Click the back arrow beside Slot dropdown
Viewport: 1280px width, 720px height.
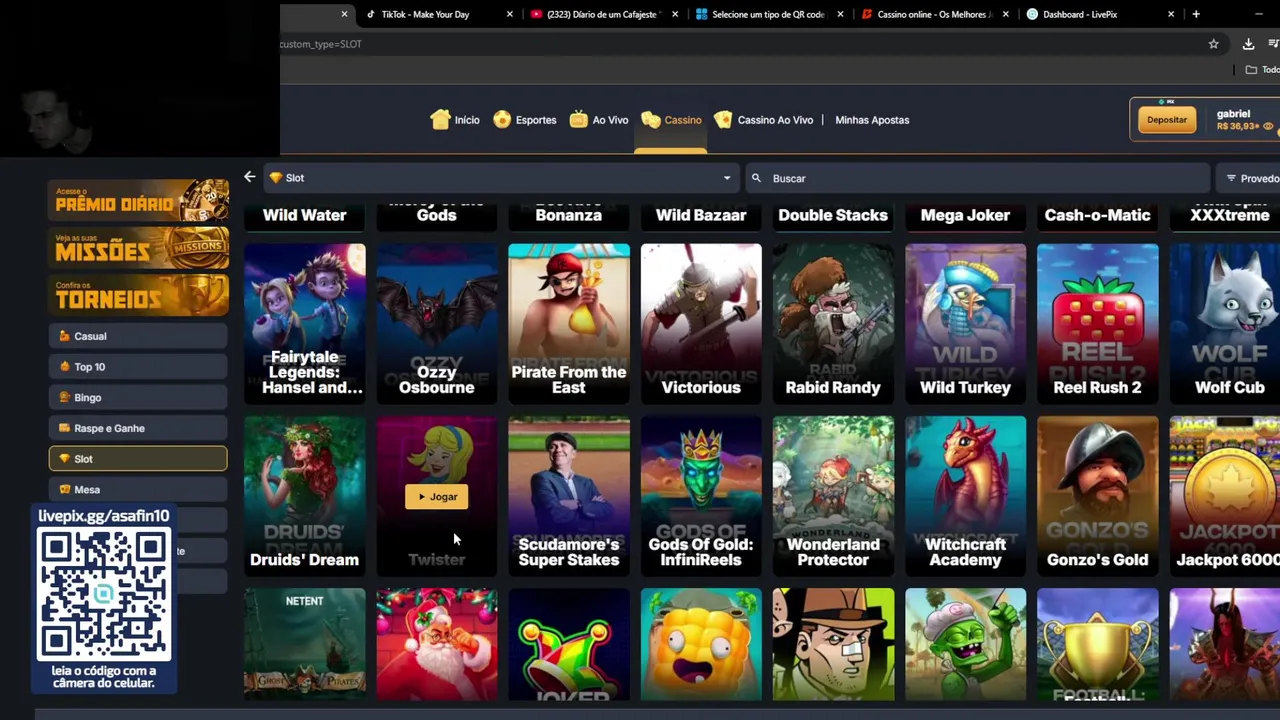[249, 177]
